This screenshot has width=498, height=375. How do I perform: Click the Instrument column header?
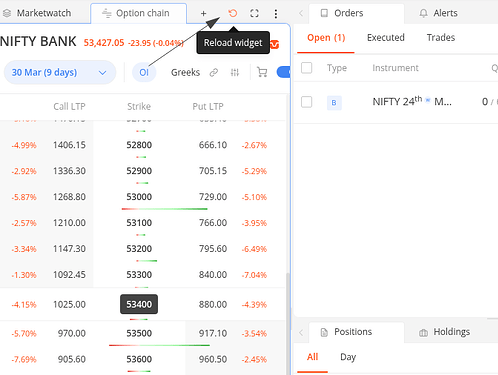(x=395, y=68)
